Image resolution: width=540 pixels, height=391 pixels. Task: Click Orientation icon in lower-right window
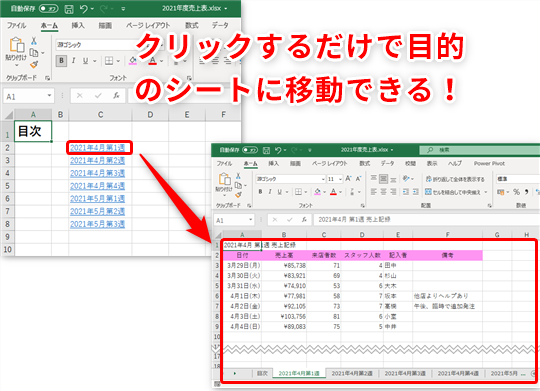(x=406, y=178)
